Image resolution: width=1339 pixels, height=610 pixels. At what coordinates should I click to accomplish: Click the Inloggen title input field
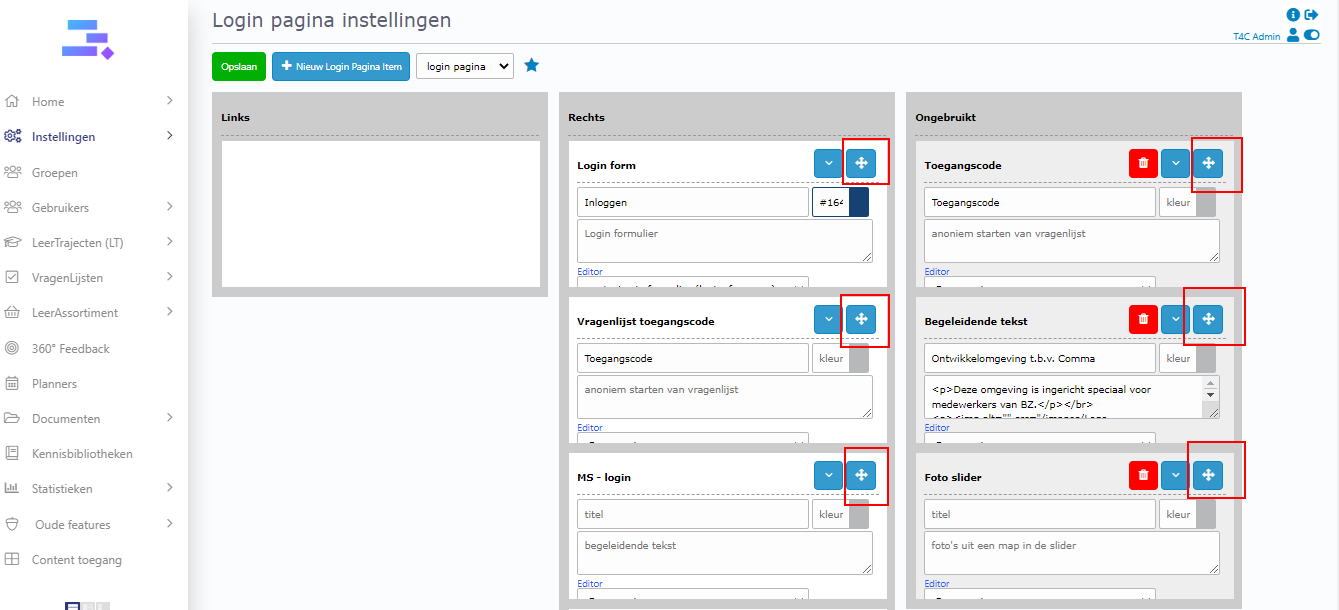692,203
